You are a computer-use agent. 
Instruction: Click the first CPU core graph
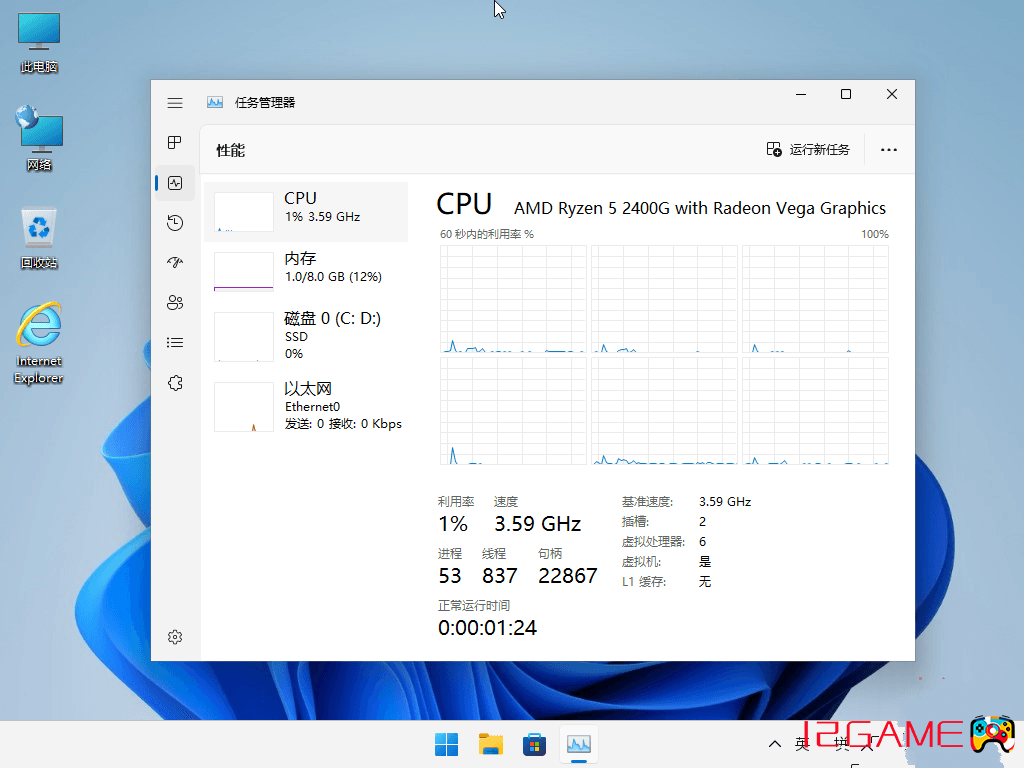(513, 299)
